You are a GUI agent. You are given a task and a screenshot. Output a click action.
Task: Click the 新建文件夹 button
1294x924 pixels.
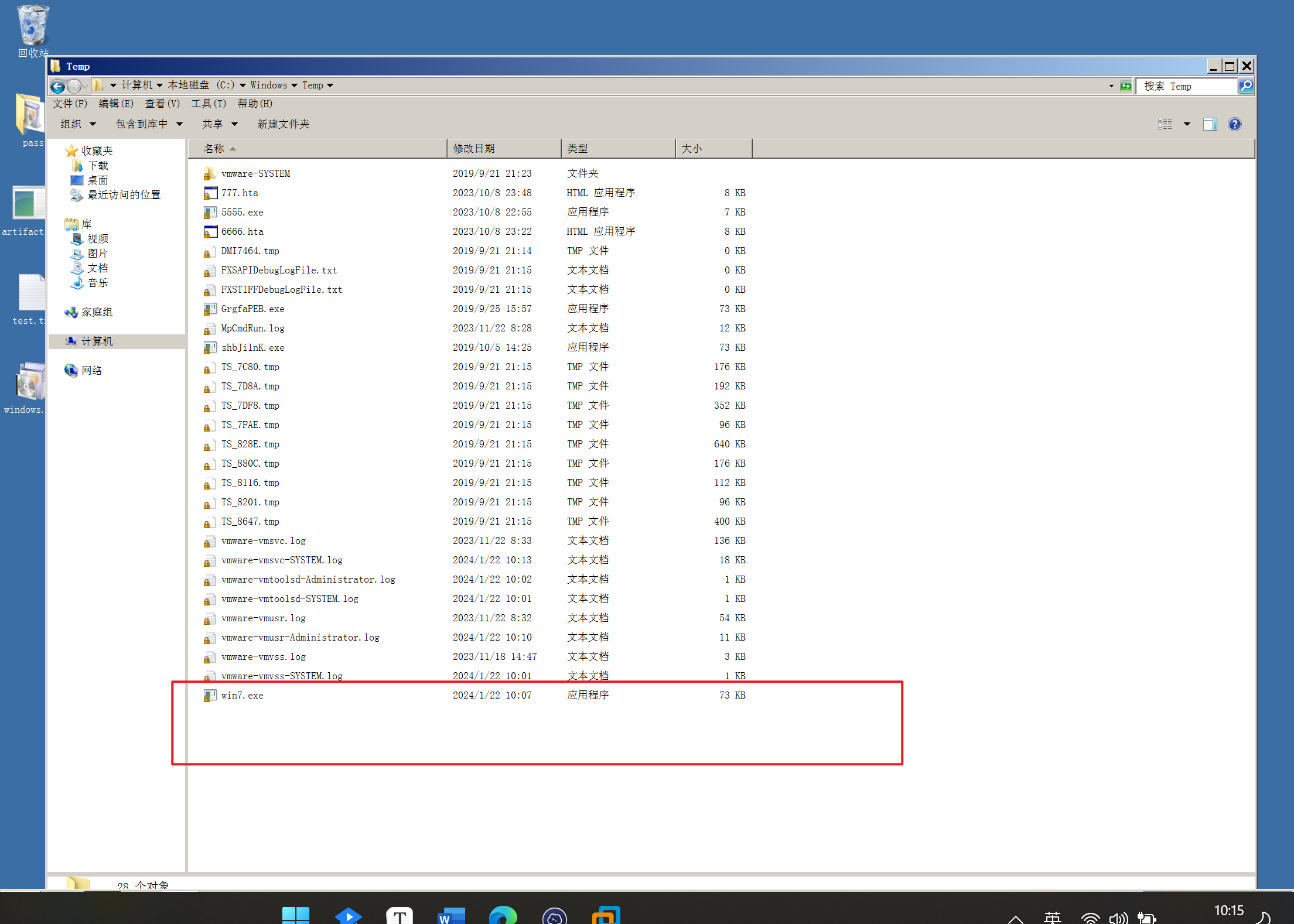coord(283,124)
